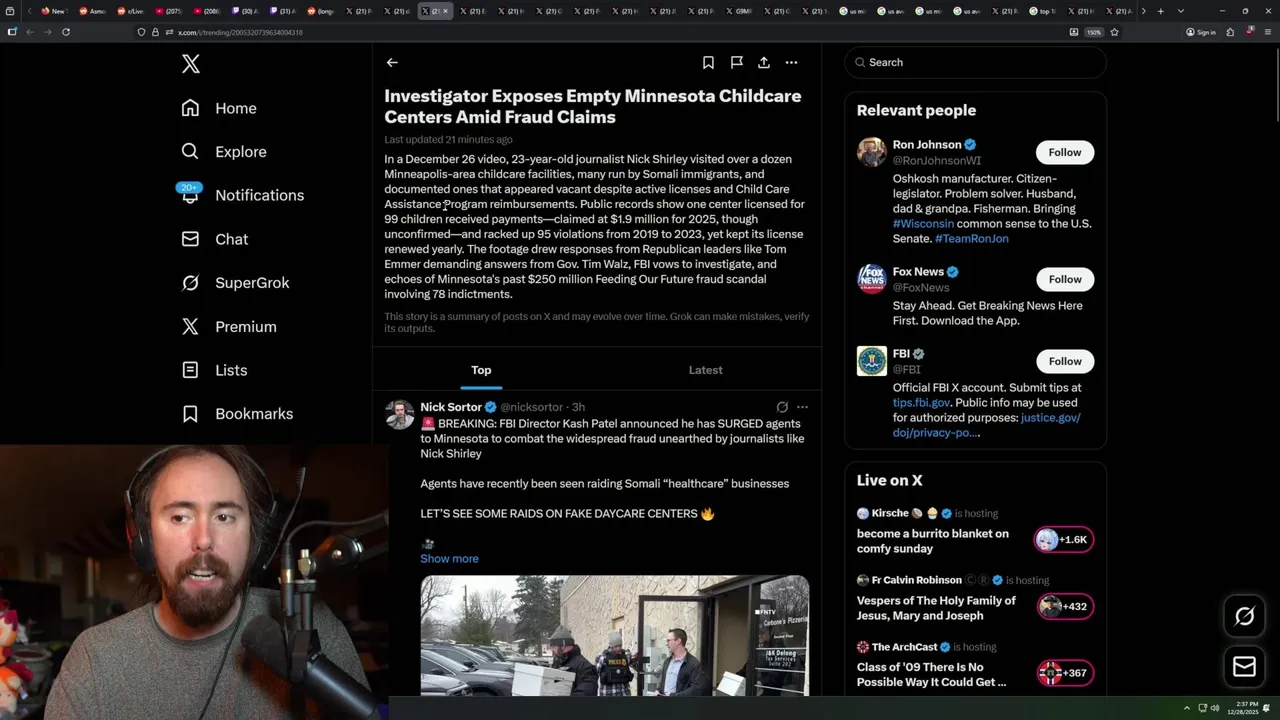Open a new browser tab
Viewport: 1280px width, 720px height.
coord(1160,11)
